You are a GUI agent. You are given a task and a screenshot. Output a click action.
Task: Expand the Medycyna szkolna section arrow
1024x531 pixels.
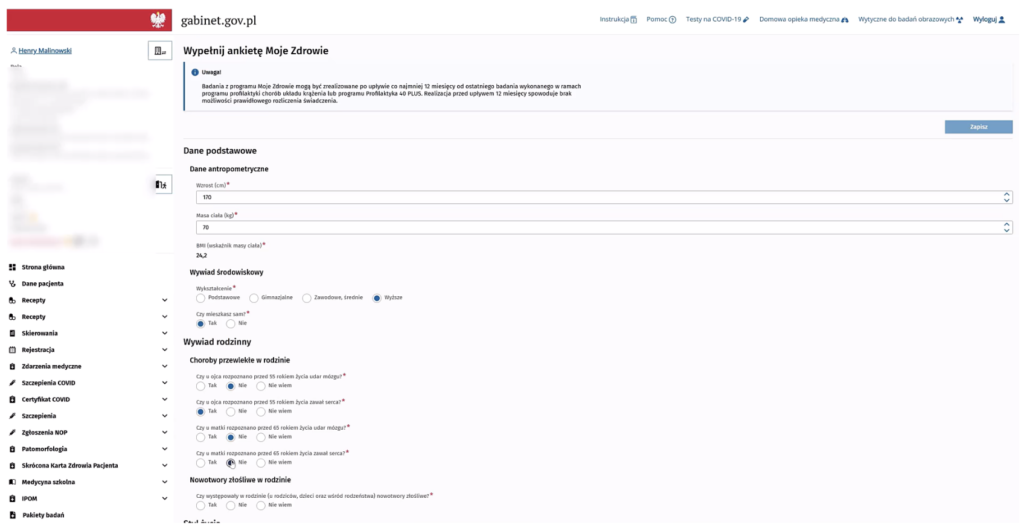(164, 481)
